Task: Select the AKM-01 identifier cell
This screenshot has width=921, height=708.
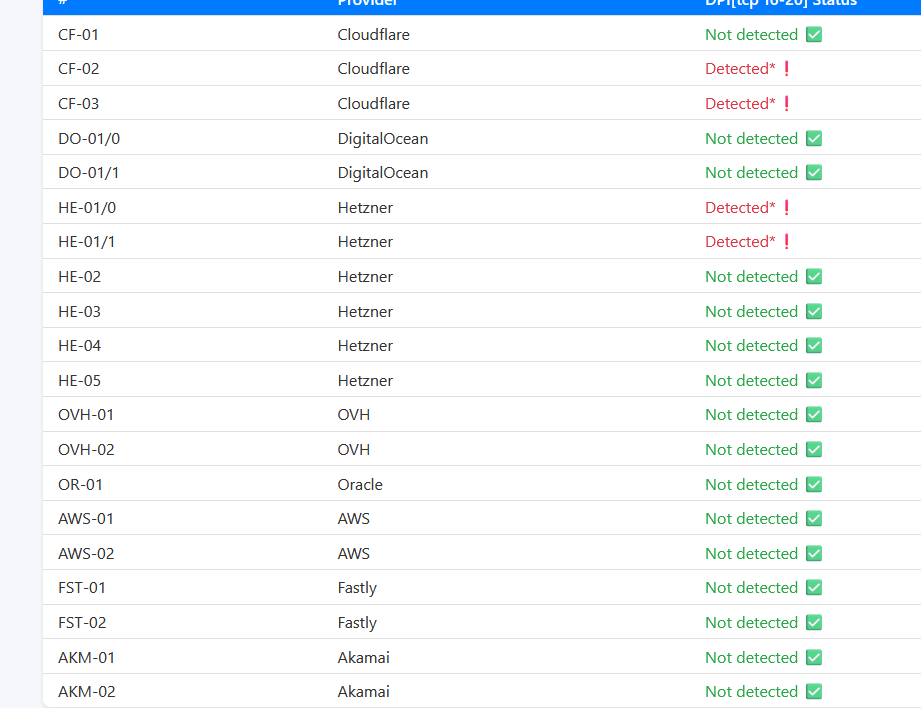Action: click(86, 657)
